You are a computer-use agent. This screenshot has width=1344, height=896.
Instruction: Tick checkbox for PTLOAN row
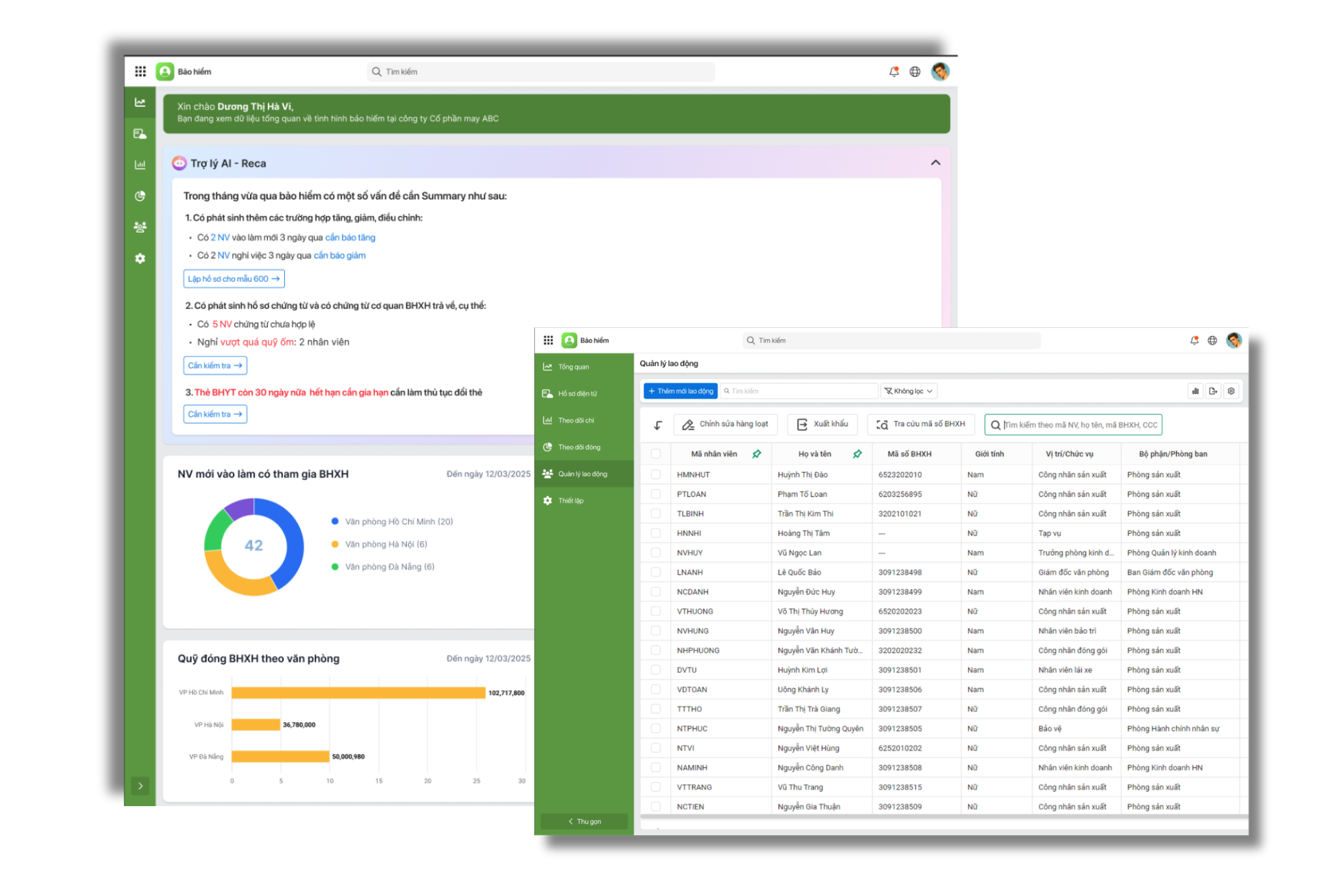(656, 494)
